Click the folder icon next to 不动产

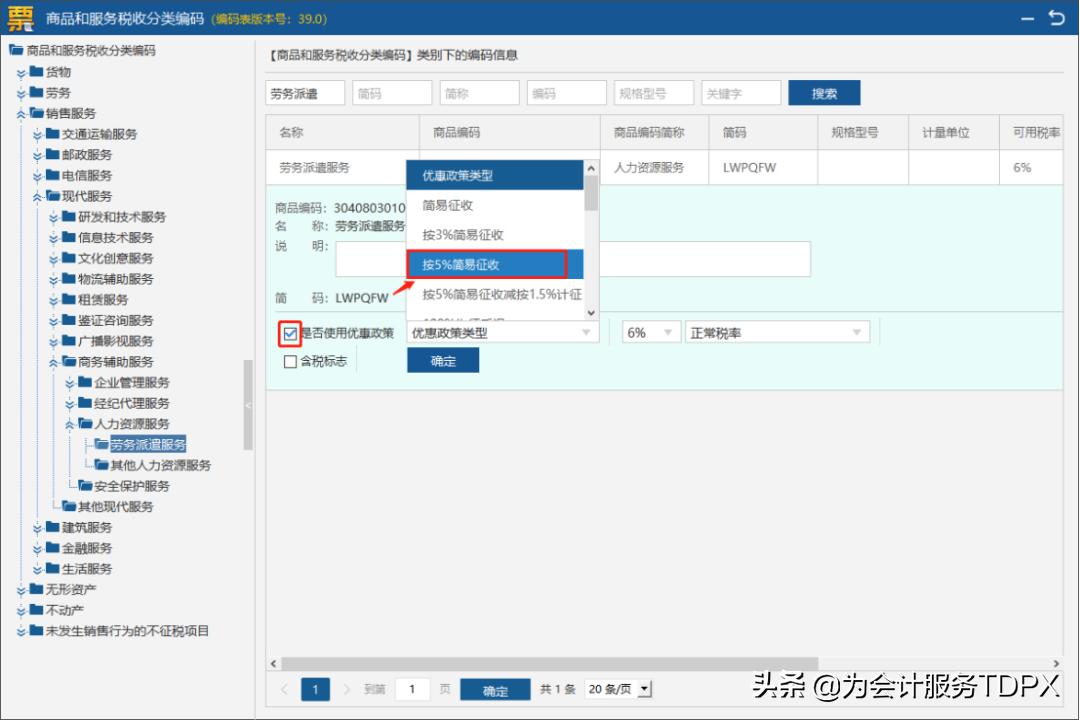(36, 610)
